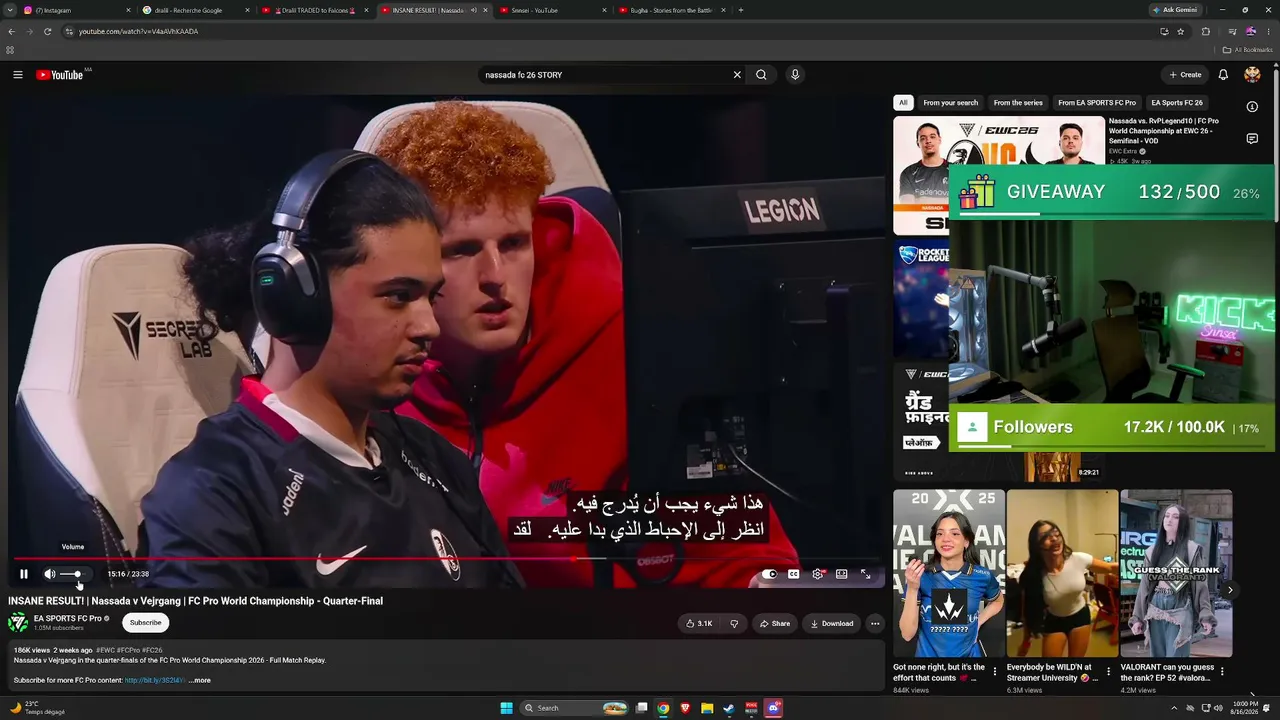This screenshot has width=1280, height=720.
Task: Subscribe to EA SPORTS FC Pro
Action: pos(145,623)
